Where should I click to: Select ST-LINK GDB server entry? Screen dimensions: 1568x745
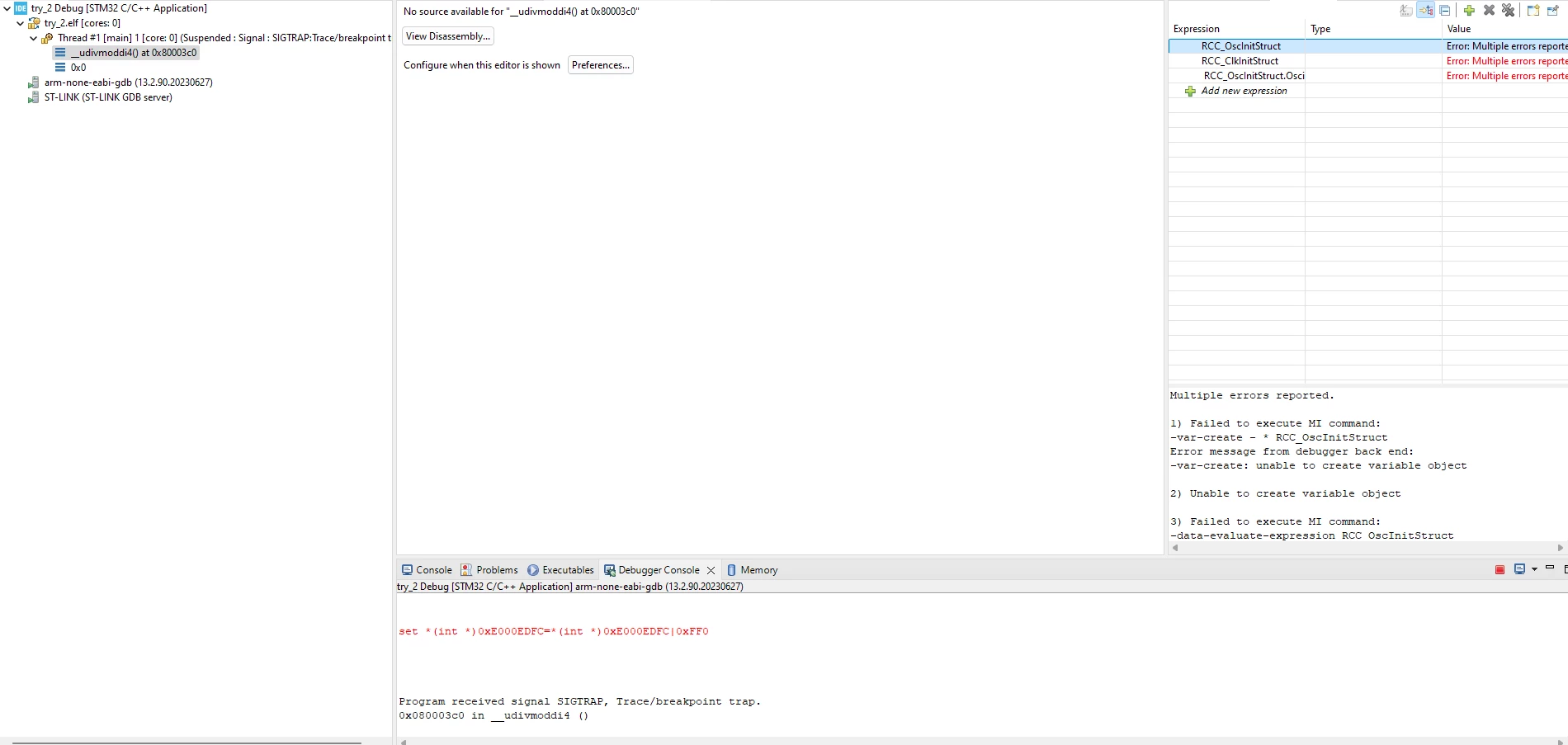tap(108, 97)
